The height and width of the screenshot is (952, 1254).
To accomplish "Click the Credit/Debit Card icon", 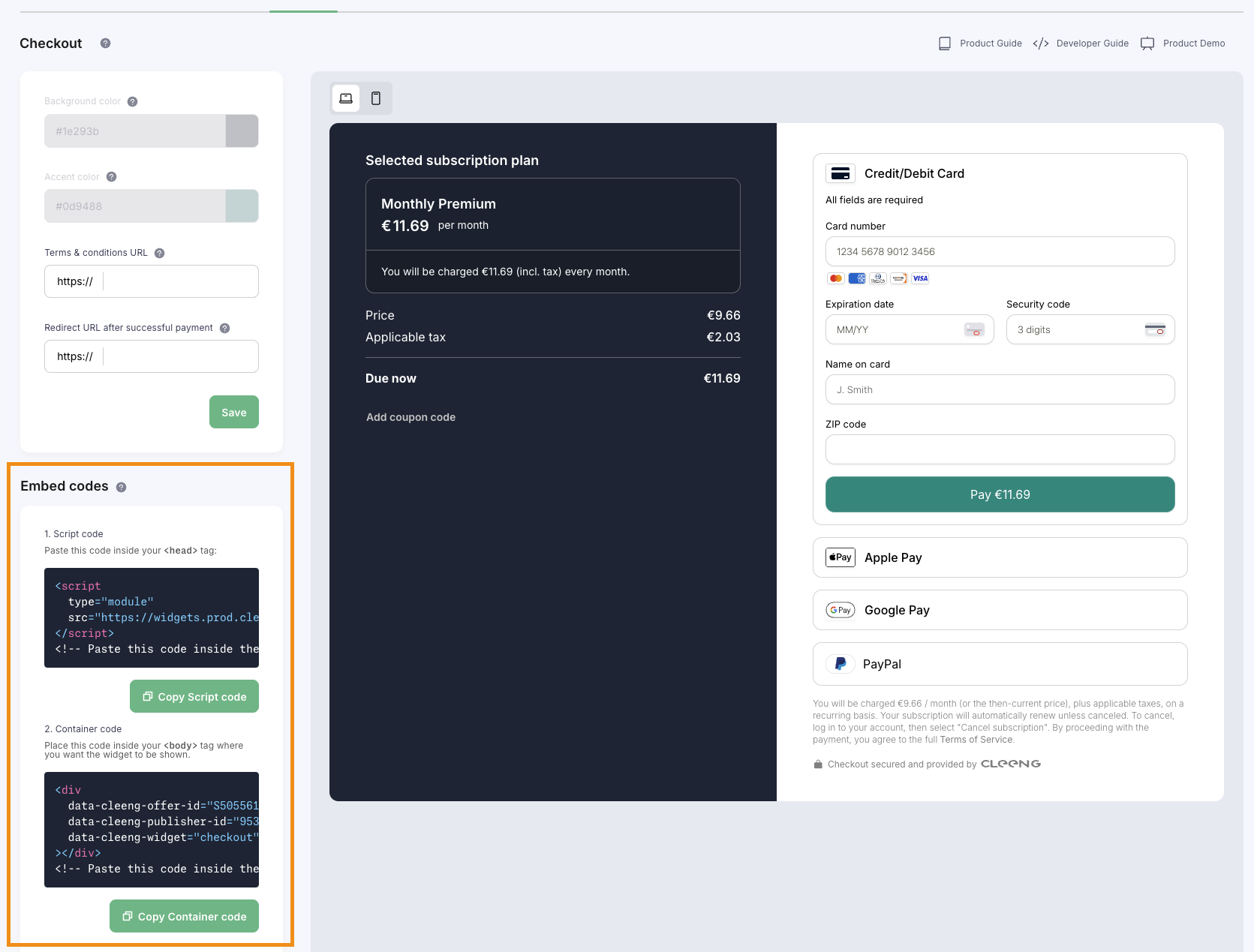I will point(841,173).
